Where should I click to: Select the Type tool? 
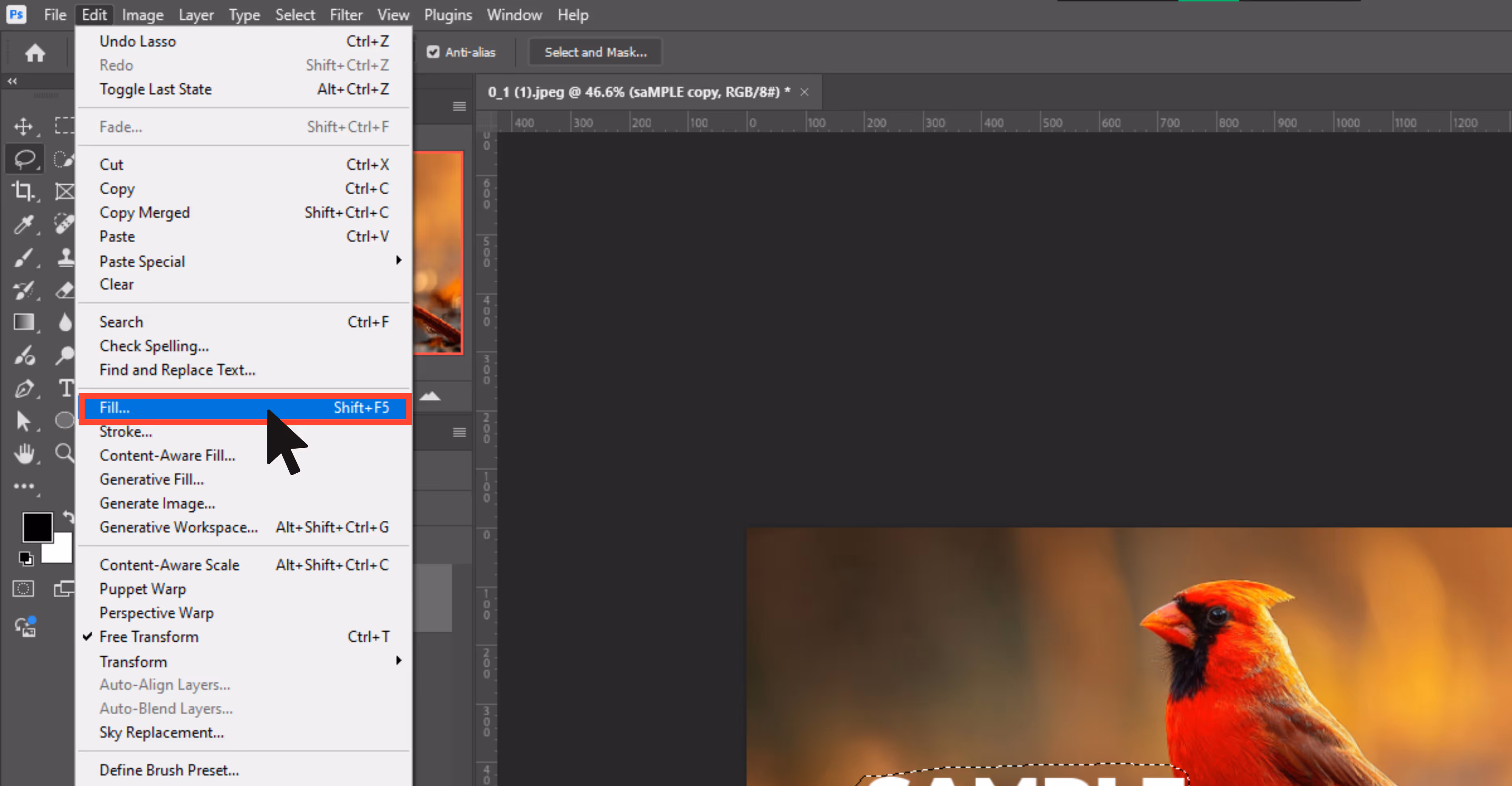click(66, 388)
